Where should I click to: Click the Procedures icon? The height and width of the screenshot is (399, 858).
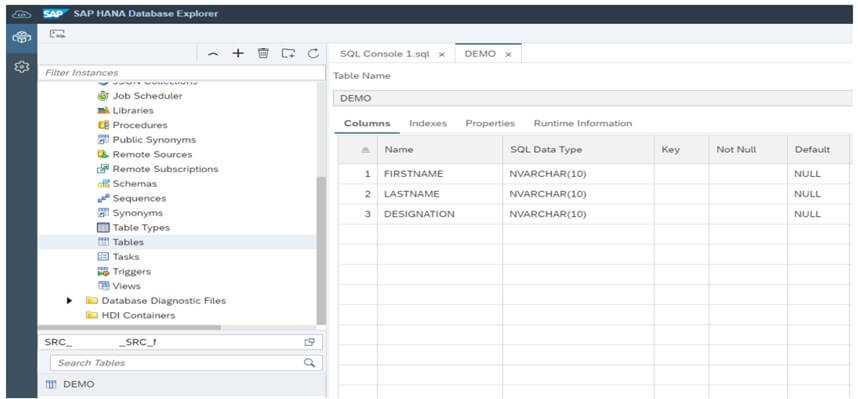[103, 125]
